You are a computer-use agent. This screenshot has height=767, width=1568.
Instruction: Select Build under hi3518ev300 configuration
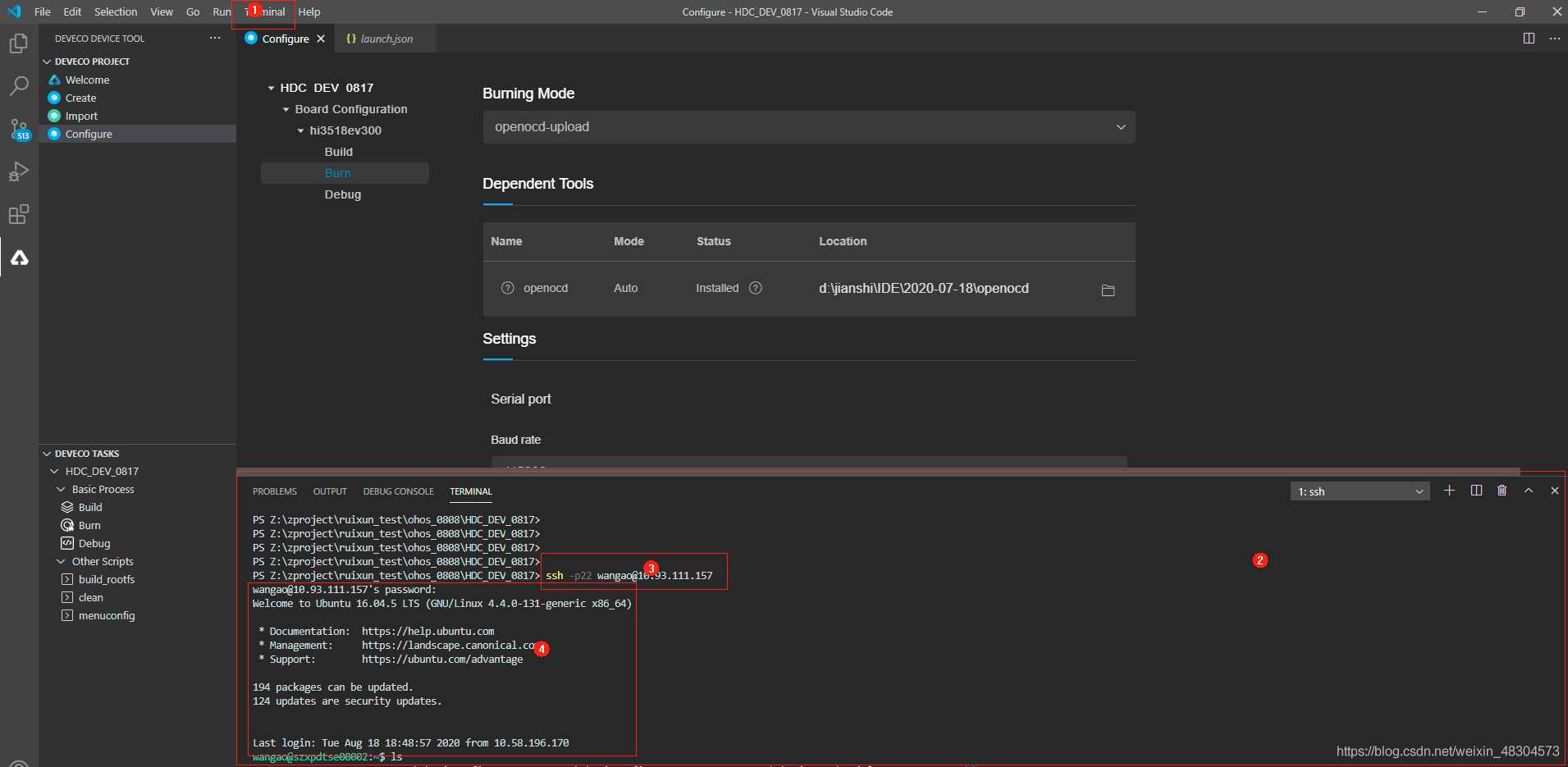point(339,152)
